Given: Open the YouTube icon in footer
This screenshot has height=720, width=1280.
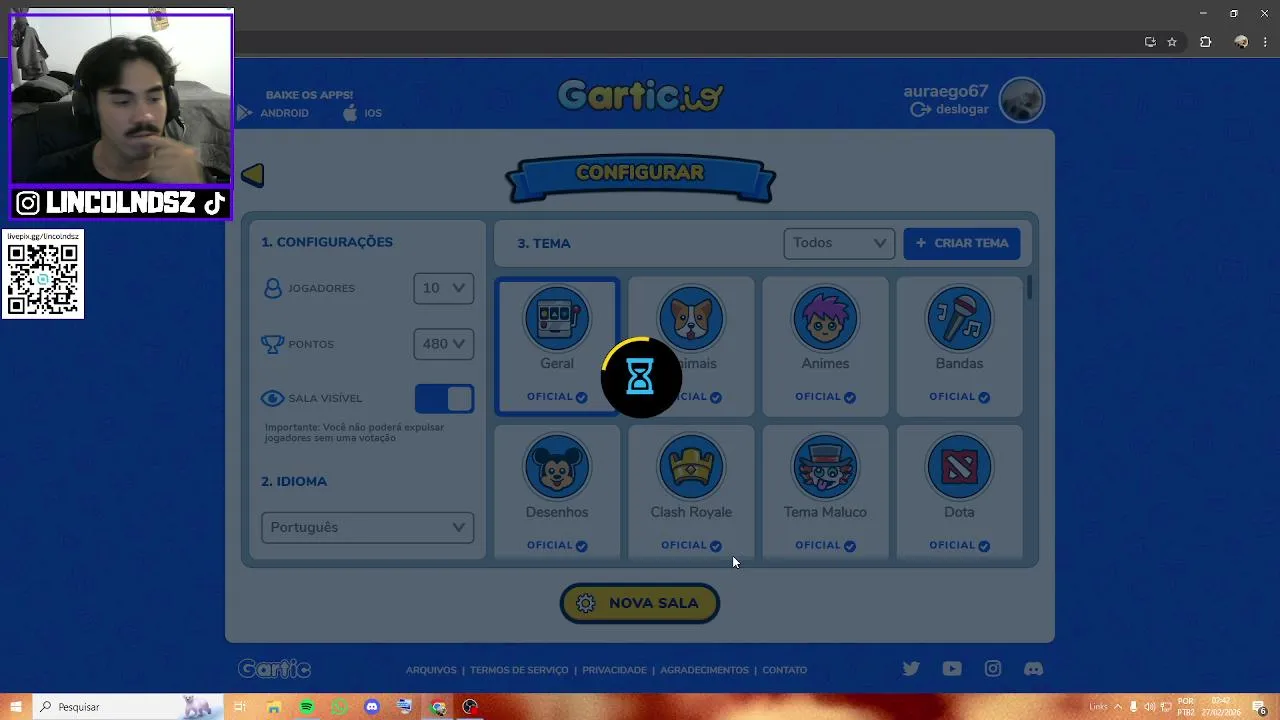Looking at the screenshot, I should (952, 669).
